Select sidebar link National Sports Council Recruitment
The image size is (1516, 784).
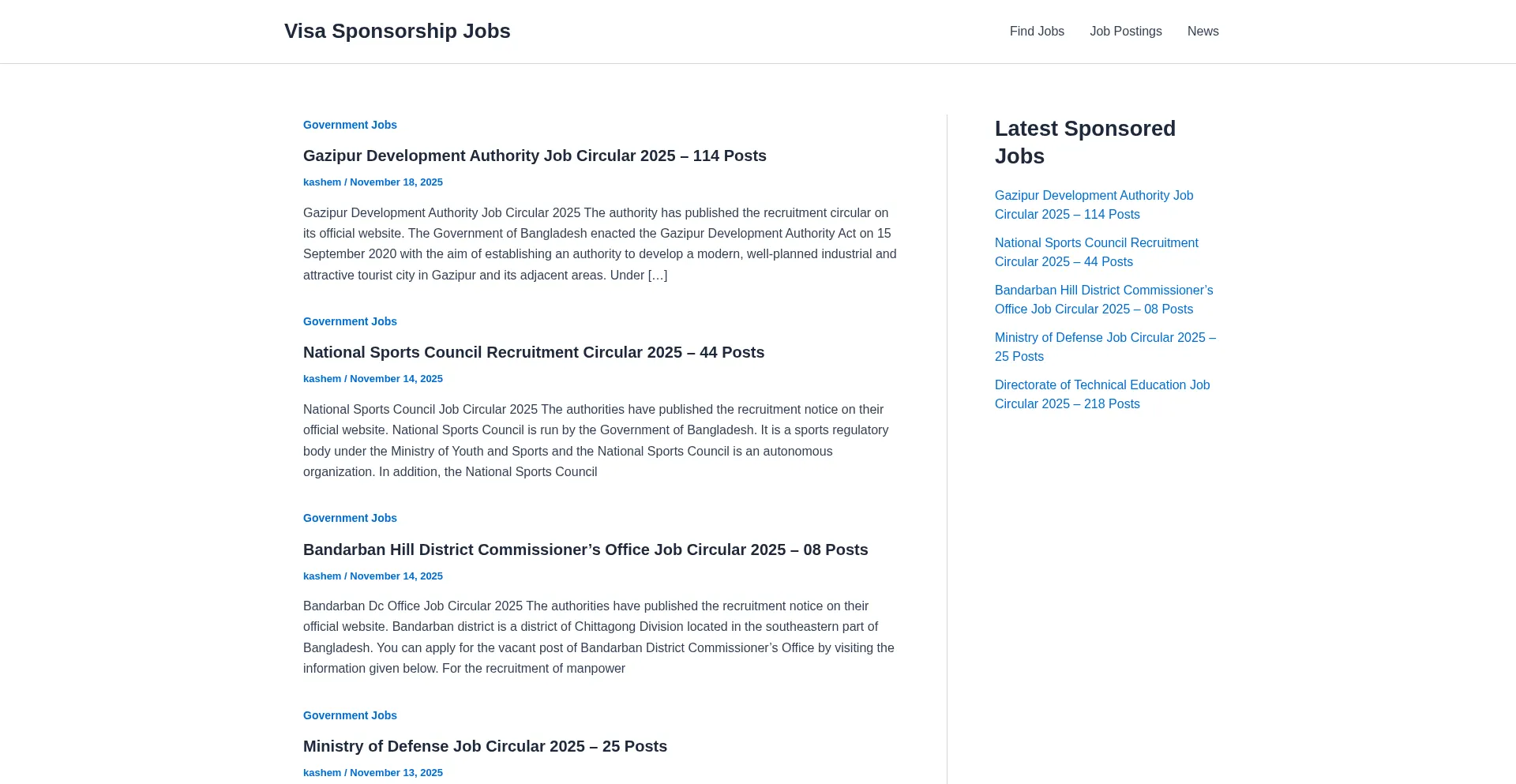click(x=1096, y=252)
